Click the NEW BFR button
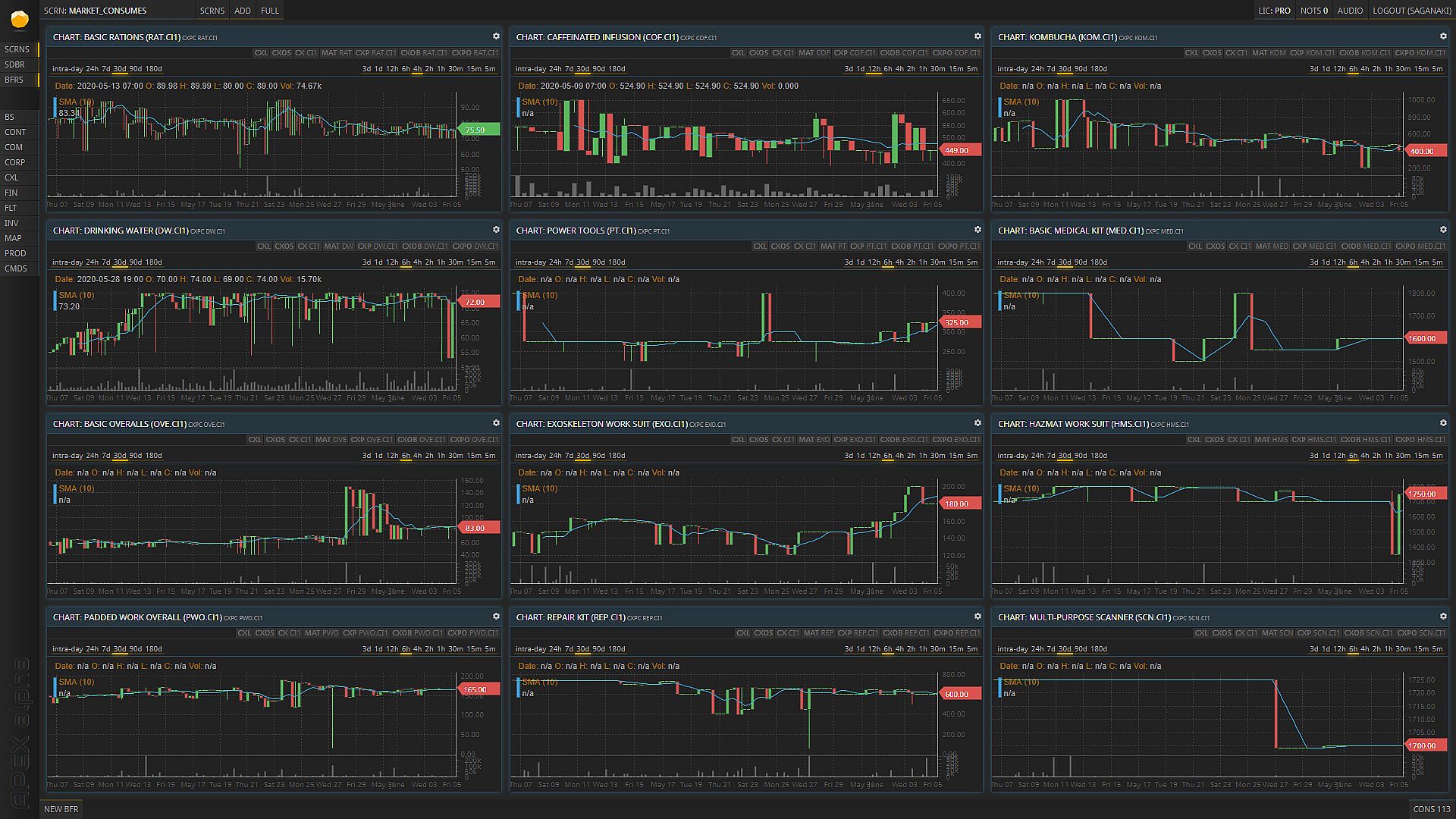This screenshot has height=819, width=1456. tap(61, 809)
